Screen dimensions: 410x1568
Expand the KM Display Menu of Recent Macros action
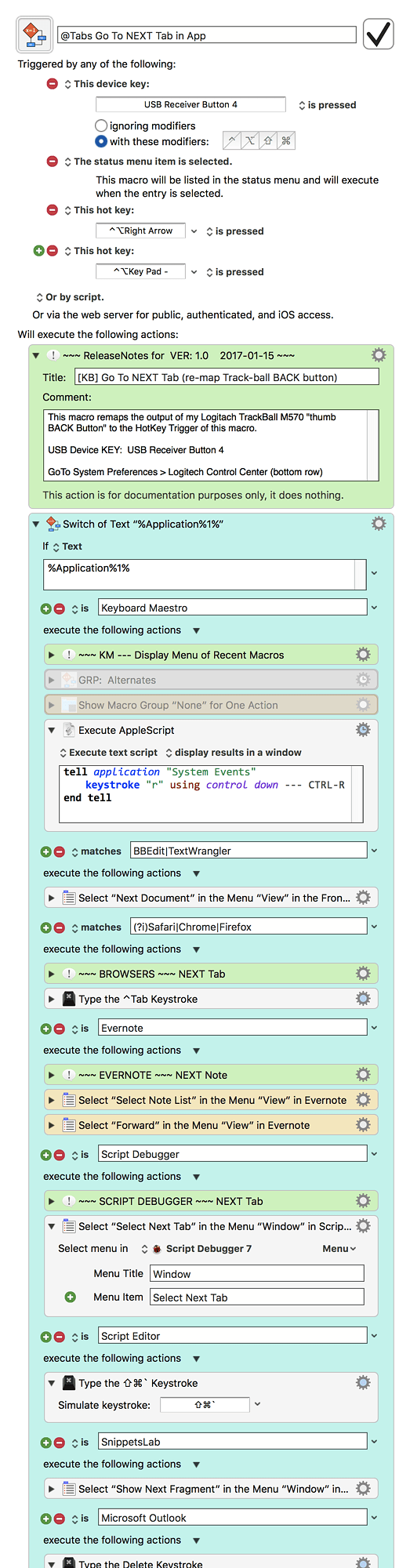51,655
